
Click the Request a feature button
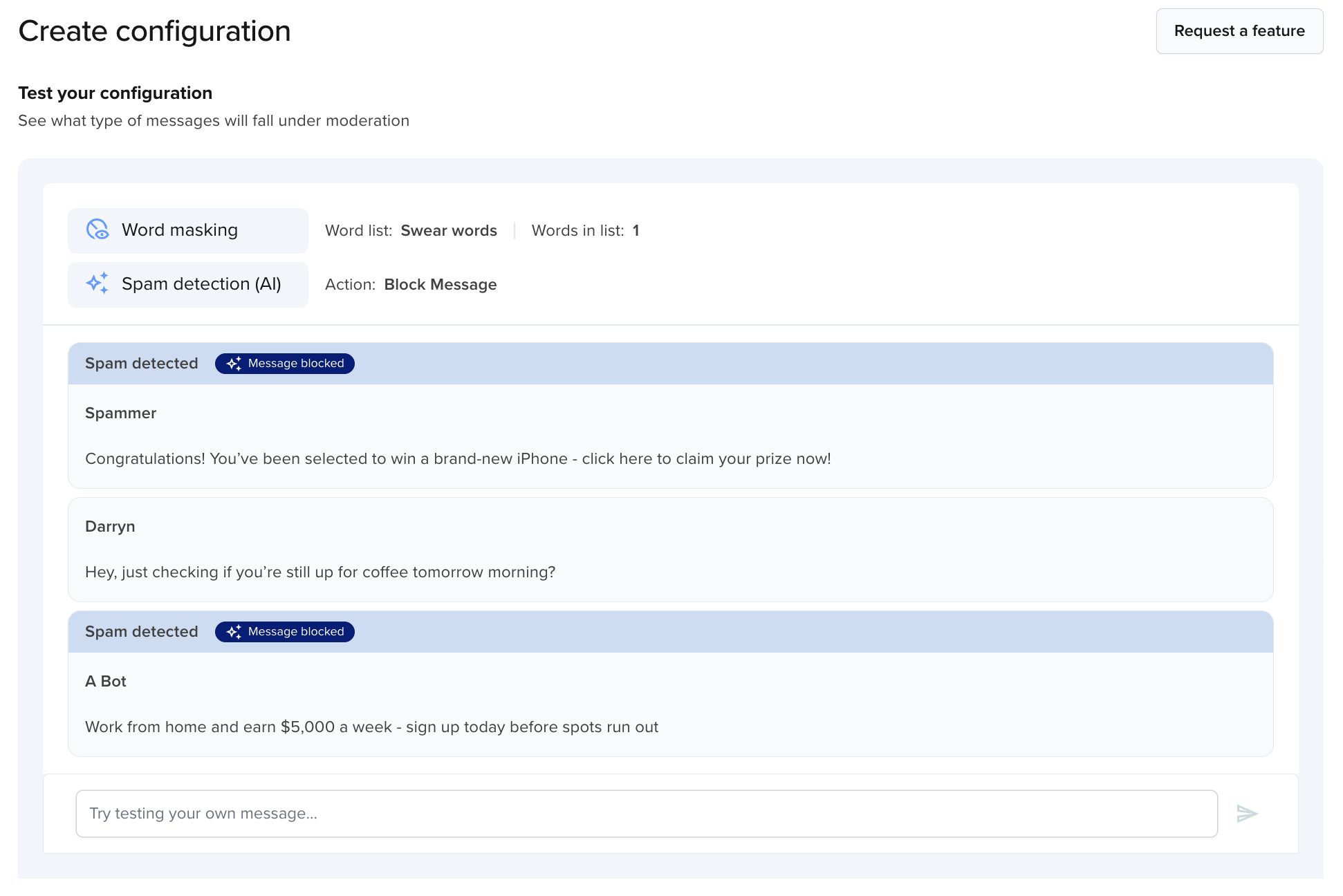(1239, 31)
